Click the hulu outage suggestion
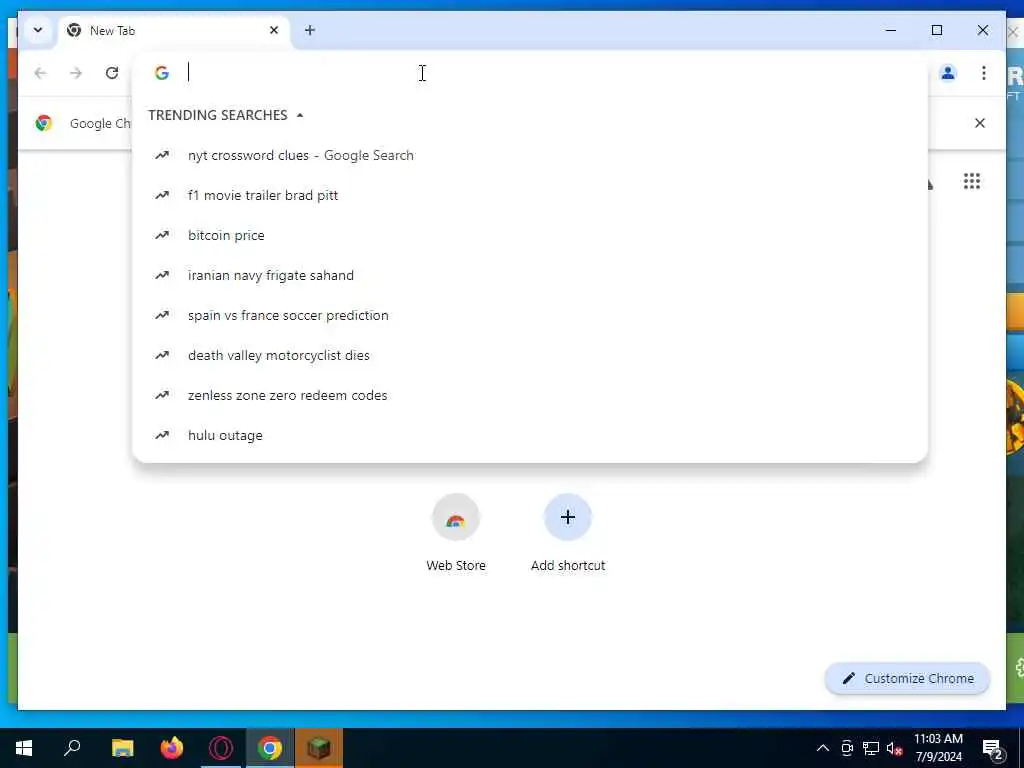Image resolution: width=1024 pixels, height=768 pixels. [530, 435]
